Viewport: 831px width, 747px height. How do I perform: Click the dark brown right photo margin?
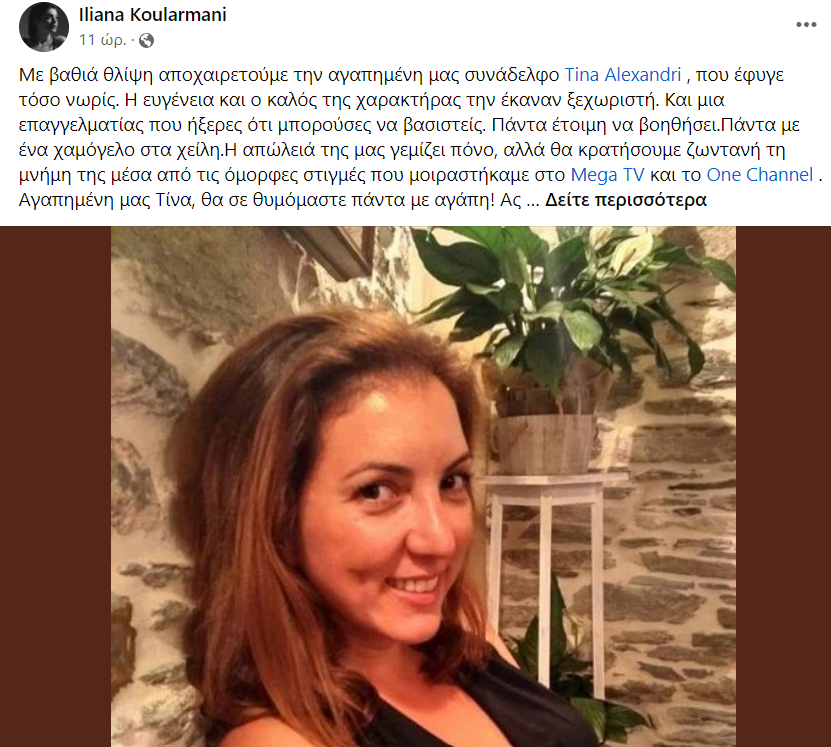click(783, 486)
